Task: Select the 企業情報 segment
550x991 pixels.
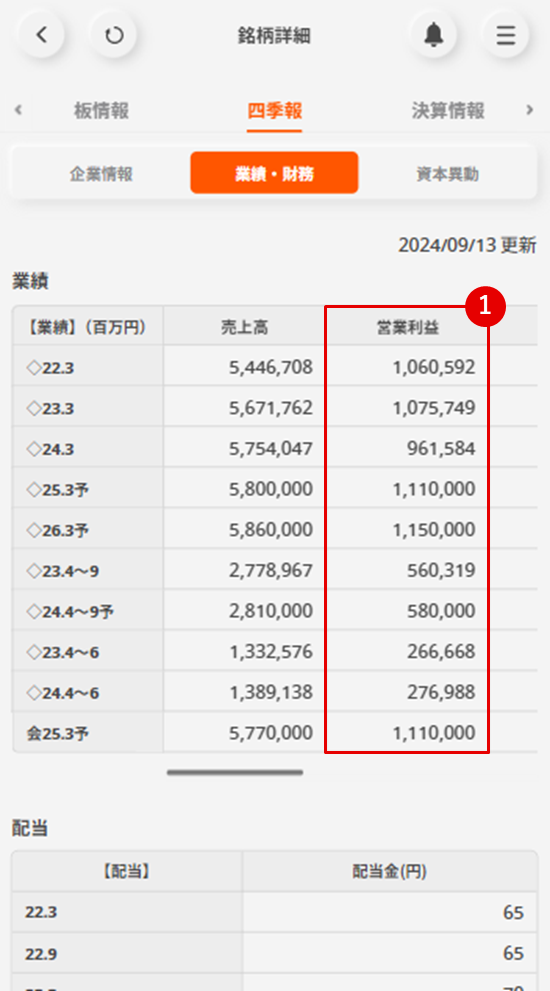Action: click(101, 174)
